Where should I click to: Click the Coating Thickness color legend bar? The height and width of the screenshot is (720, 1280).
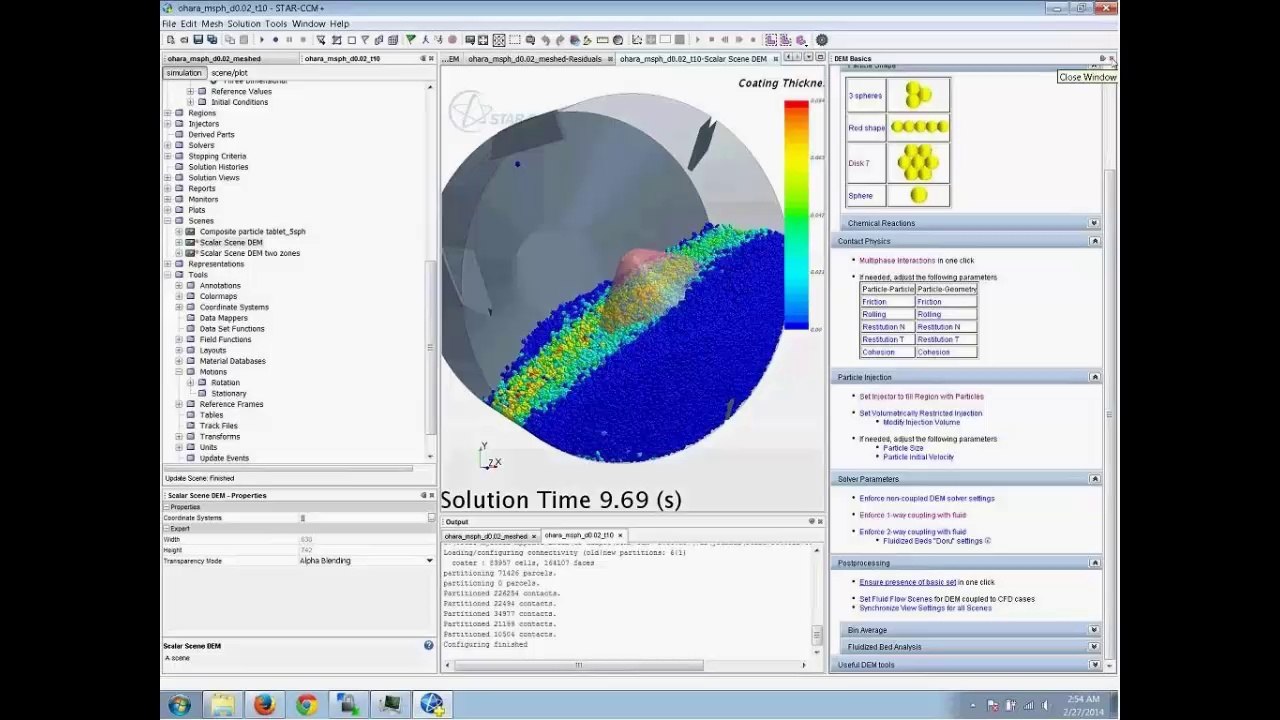pos(796,214)
